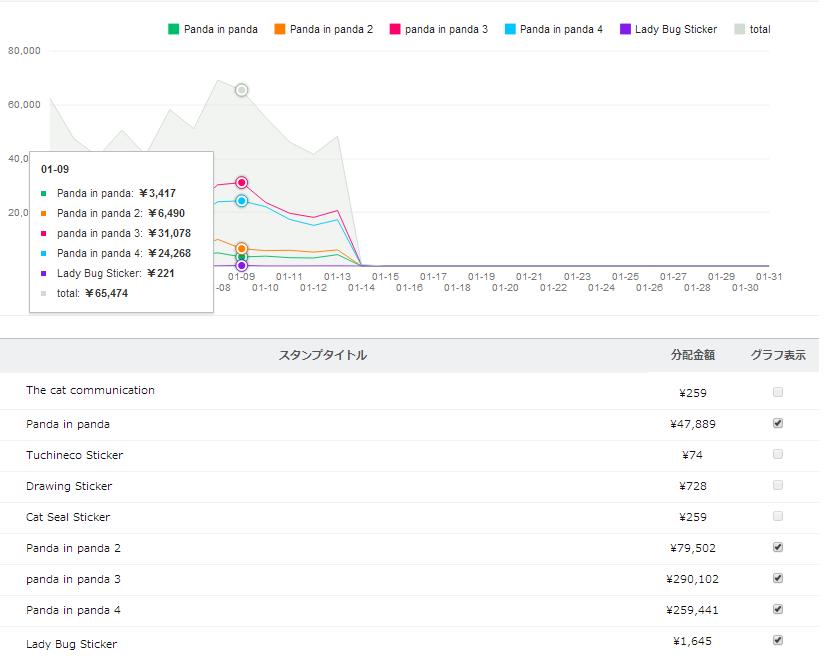The width and height of the screenshot is (825, 659).
Task: Click the orange Panda in panda 2 legend swatch
Action: tap(279, 29)
